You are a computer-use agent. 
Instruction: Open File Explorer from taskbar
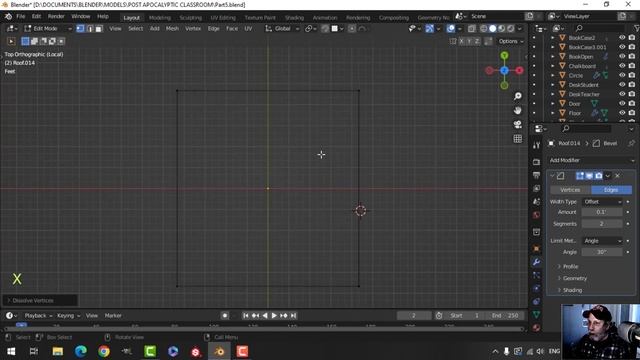click(58, 351)
